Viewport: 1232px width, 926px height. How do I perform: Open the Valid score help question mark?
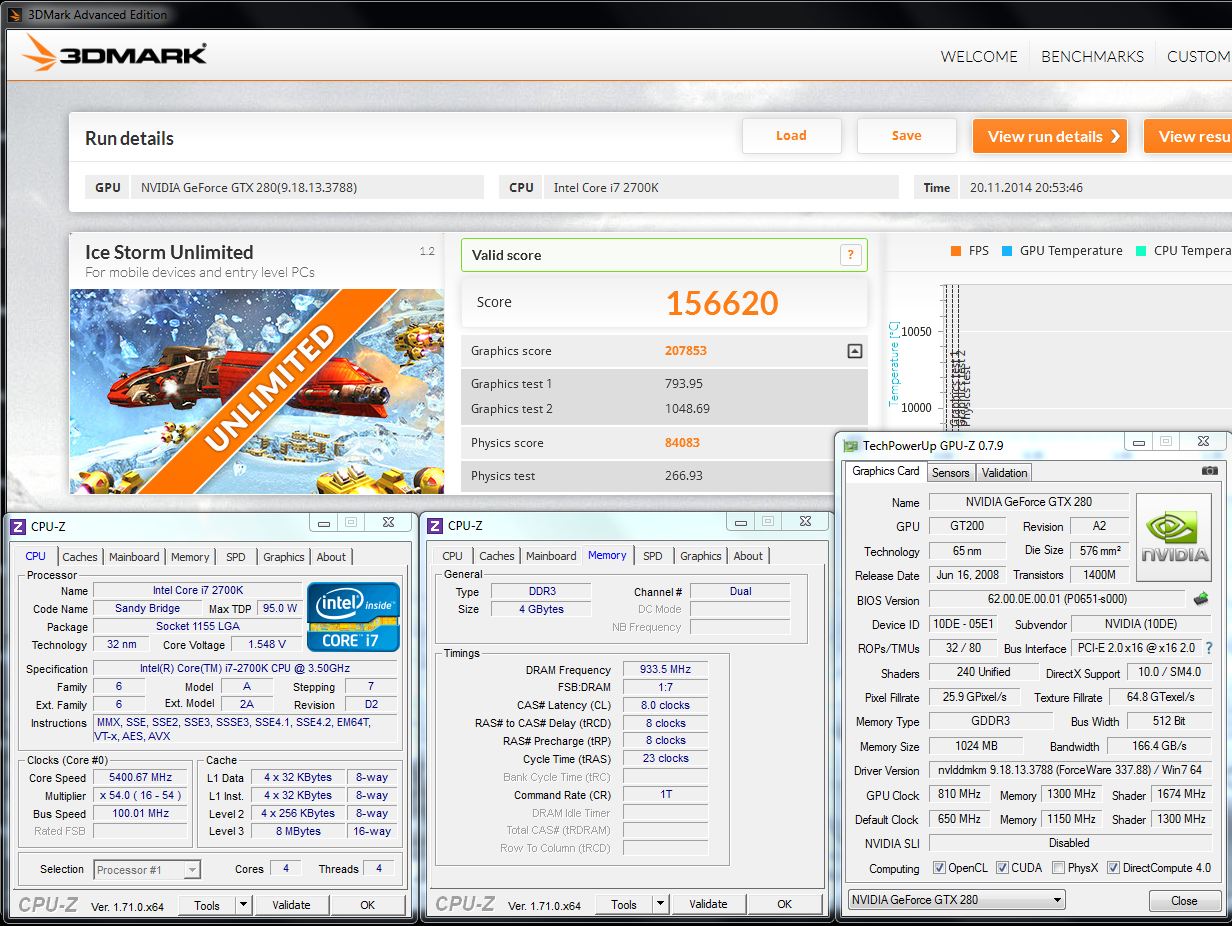click(850, 255)
